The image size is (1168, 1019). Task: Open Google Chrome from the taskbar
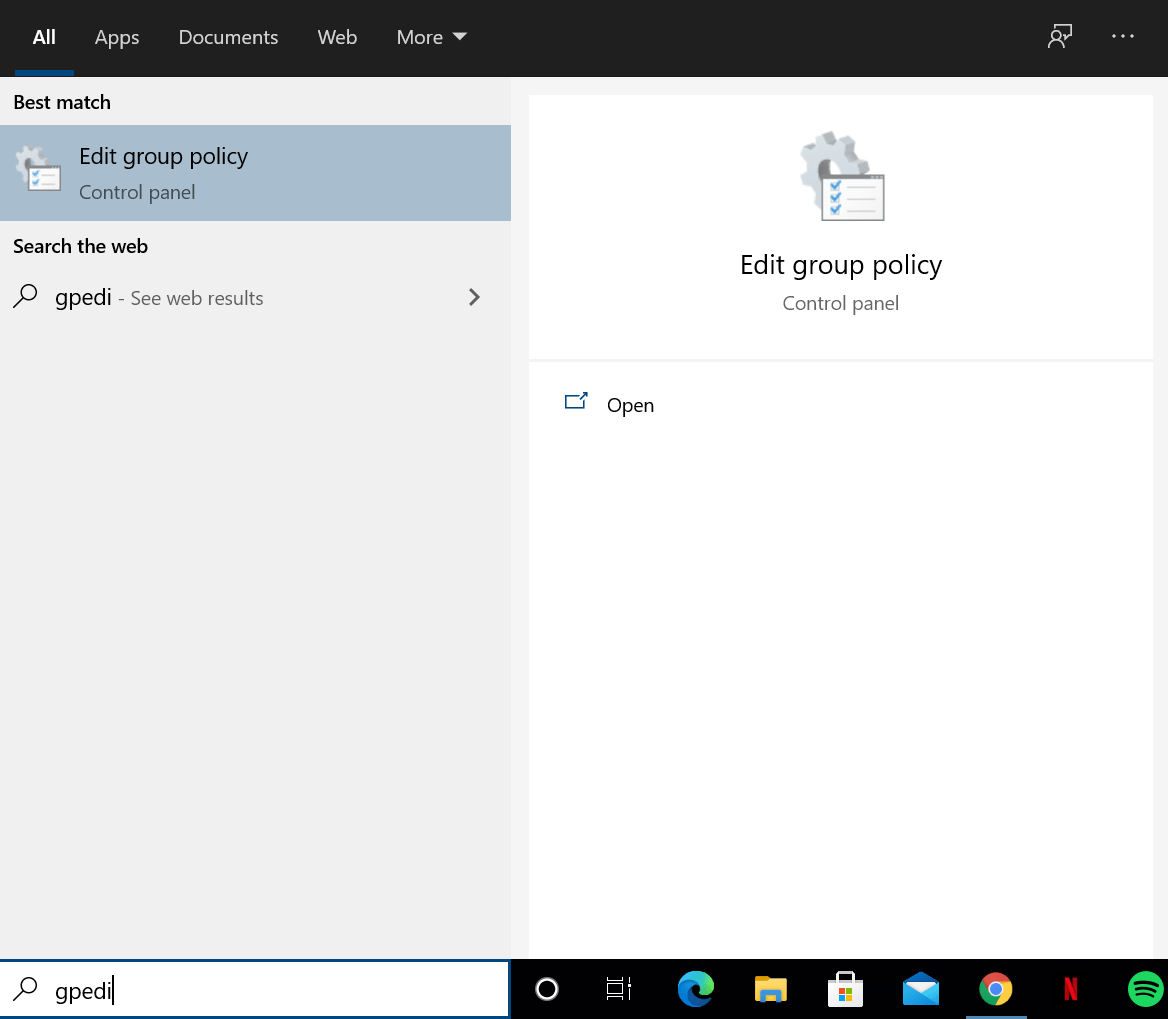[995, 989]
